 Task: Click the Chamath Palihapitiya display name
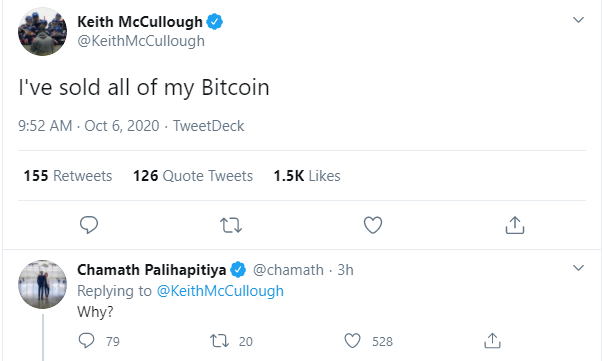[x=152, y=270]
